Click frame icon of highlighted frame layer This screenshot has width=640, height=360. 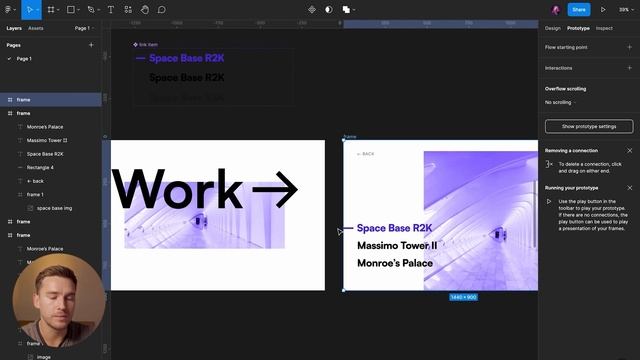pyautogui.click(x=10, y=100)
